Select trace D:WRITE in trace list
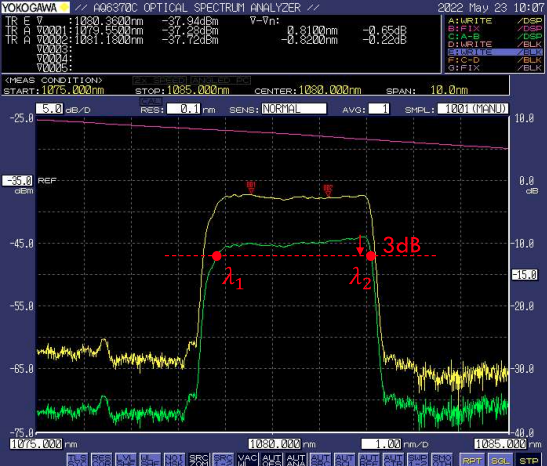Image resolution: width=547 pixels, height=466 pixels. coord(495,44)
